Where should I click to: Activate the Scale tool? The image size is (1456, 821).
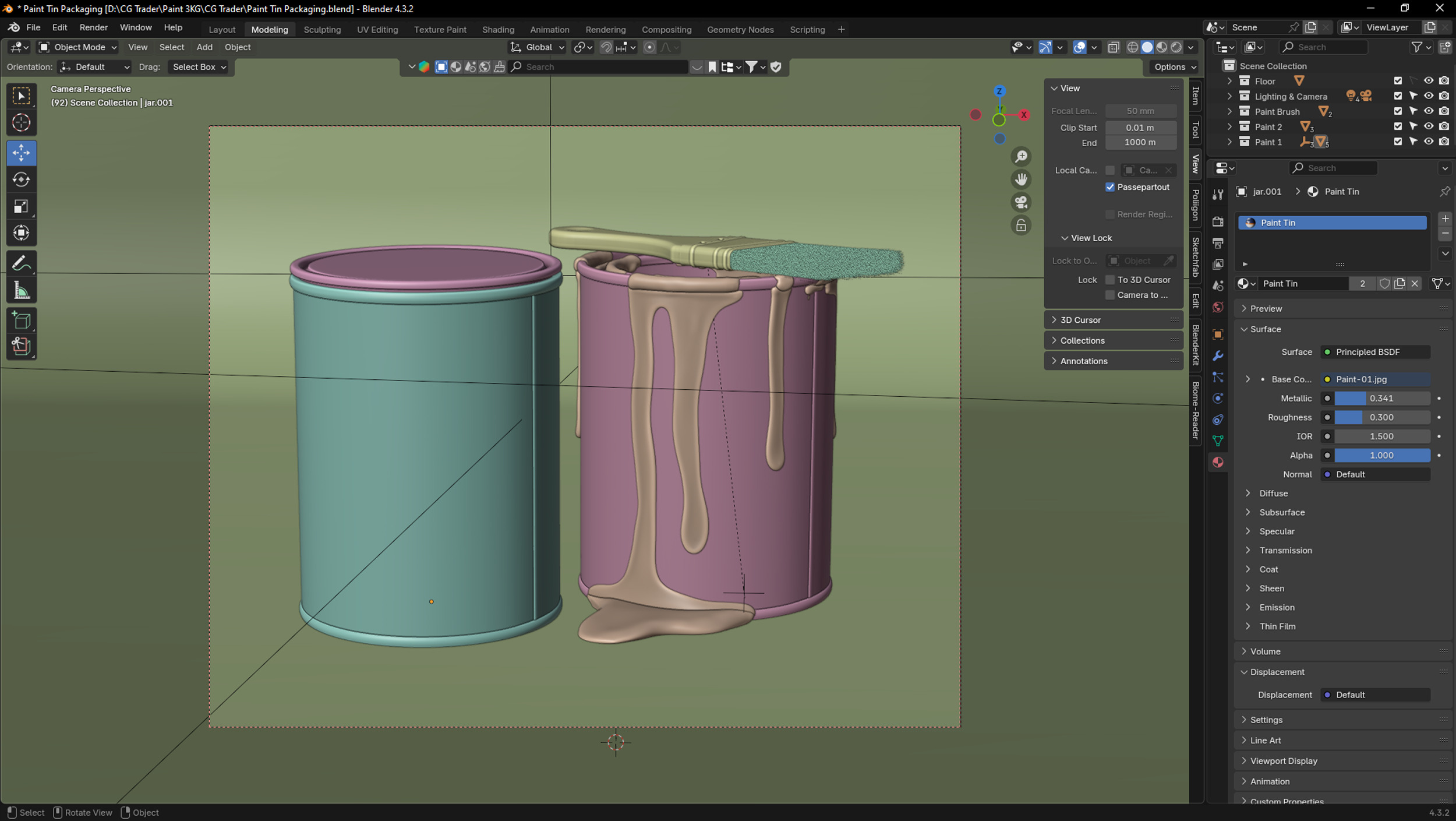point(22,206)
